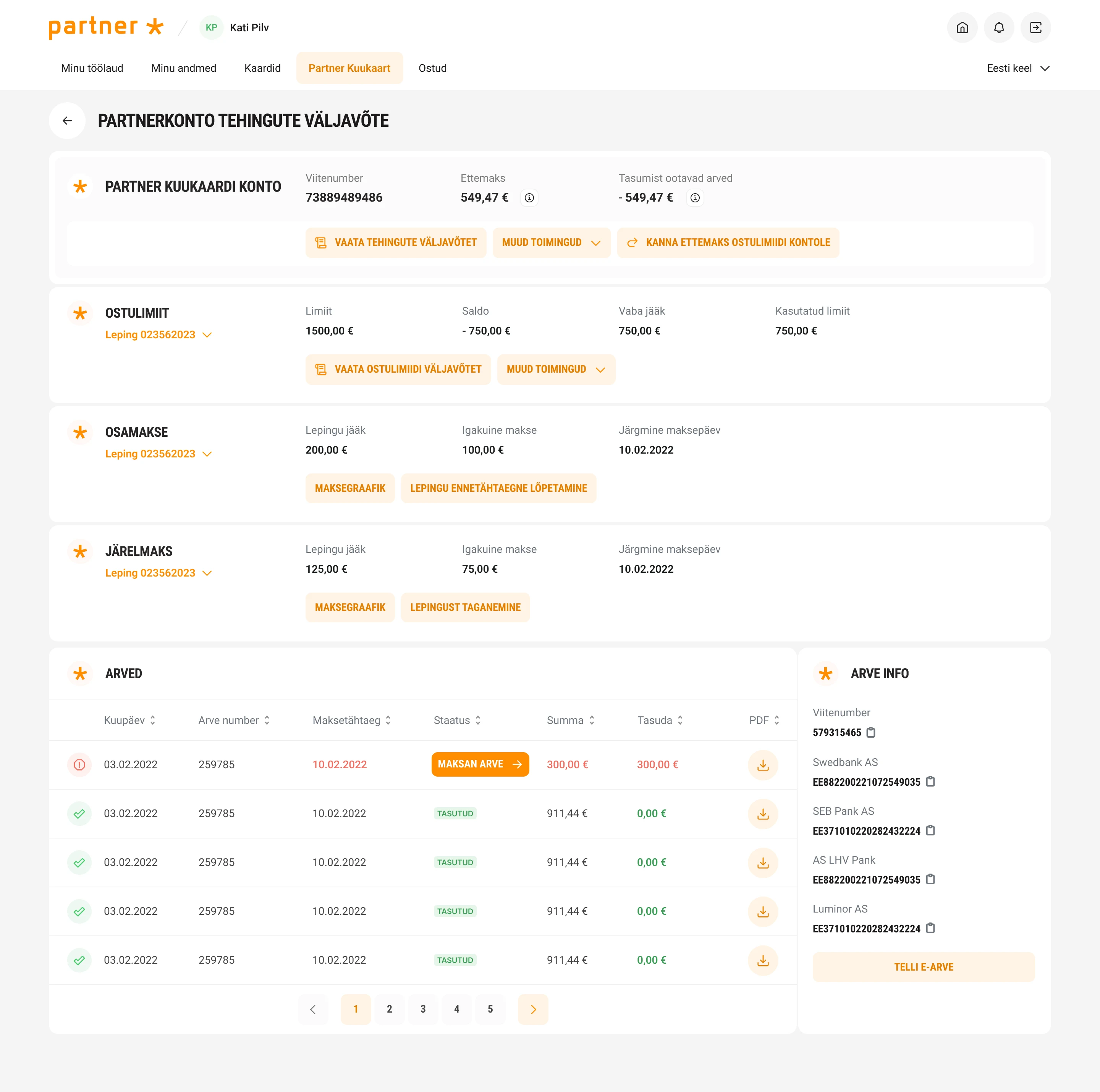This screenshot has width=1100, height=1092.
Task: Click info icon beside Tasumist ootavad arved
Action: (x=695, y=197)
